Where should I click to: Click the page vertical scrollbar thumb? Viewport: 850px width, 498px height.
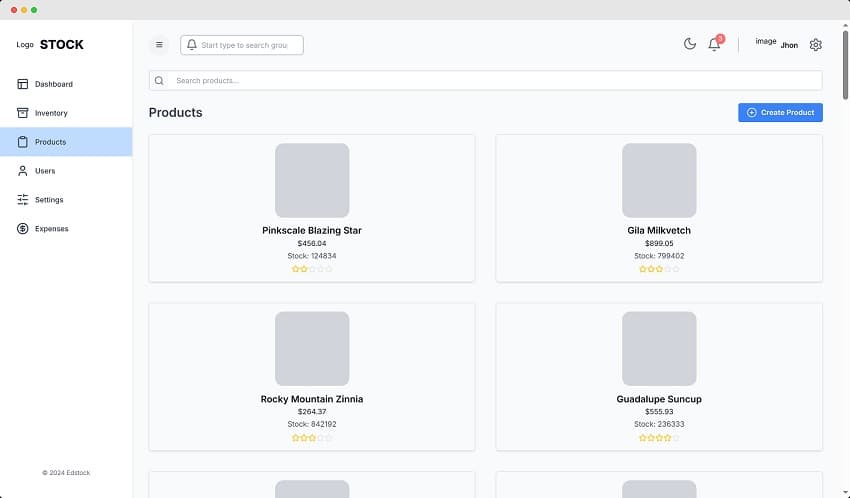pyautogui.click(x=845, y=65)
